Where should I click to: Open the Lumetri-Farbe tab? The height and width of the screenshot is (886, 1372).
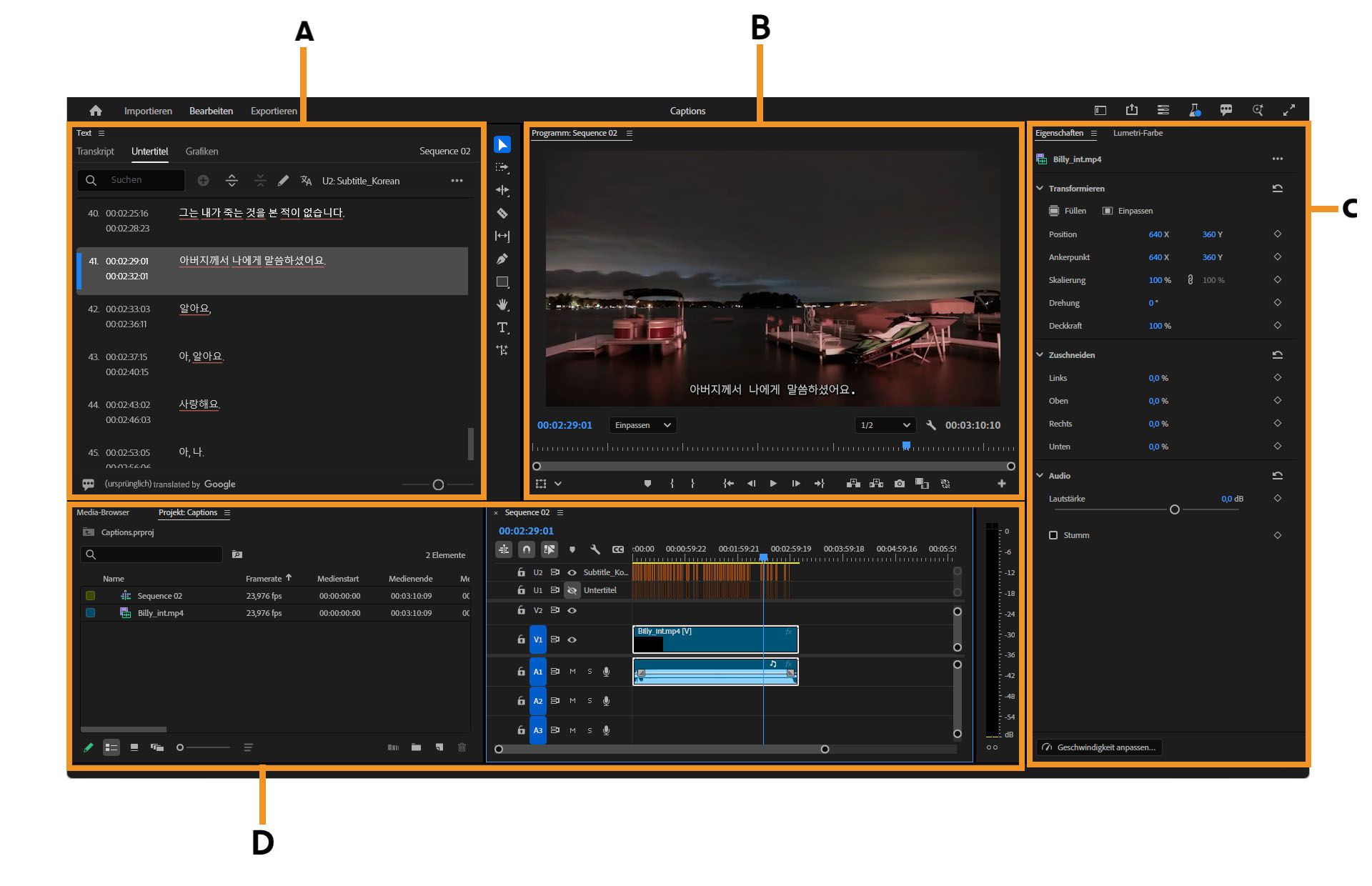(x=1138, y=133)
